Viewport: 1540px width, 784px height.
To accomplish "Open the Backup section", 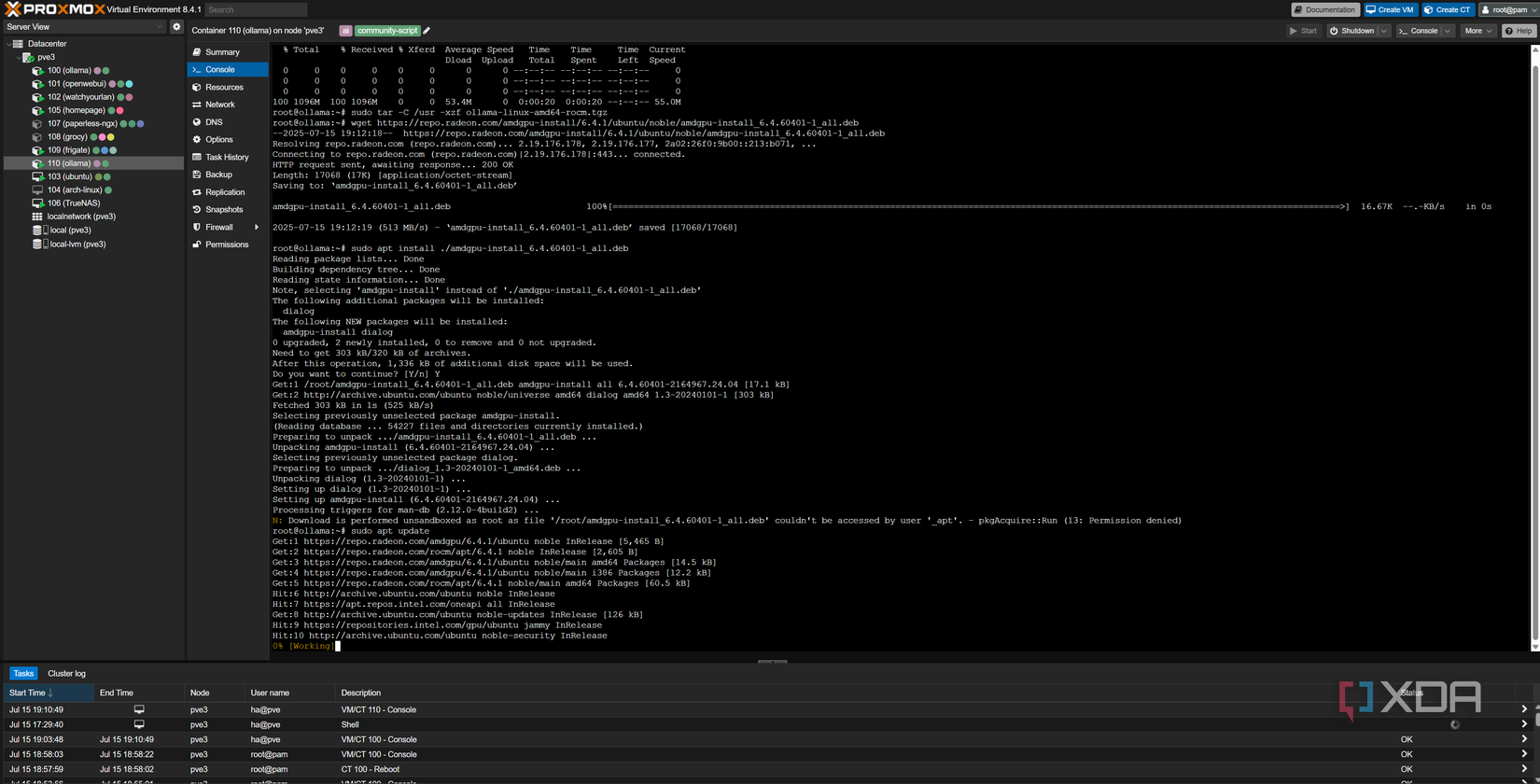I will (x=218, y=175).
